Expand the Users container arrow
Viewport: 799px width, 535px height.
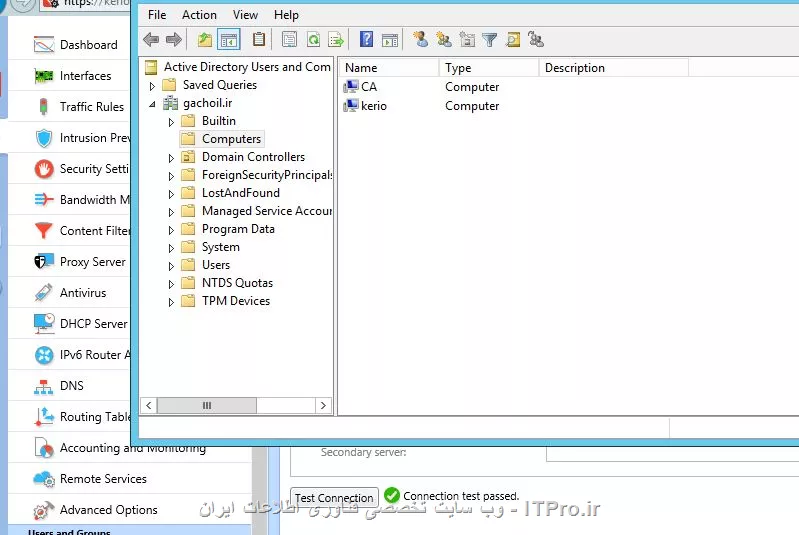coord(171,266)
